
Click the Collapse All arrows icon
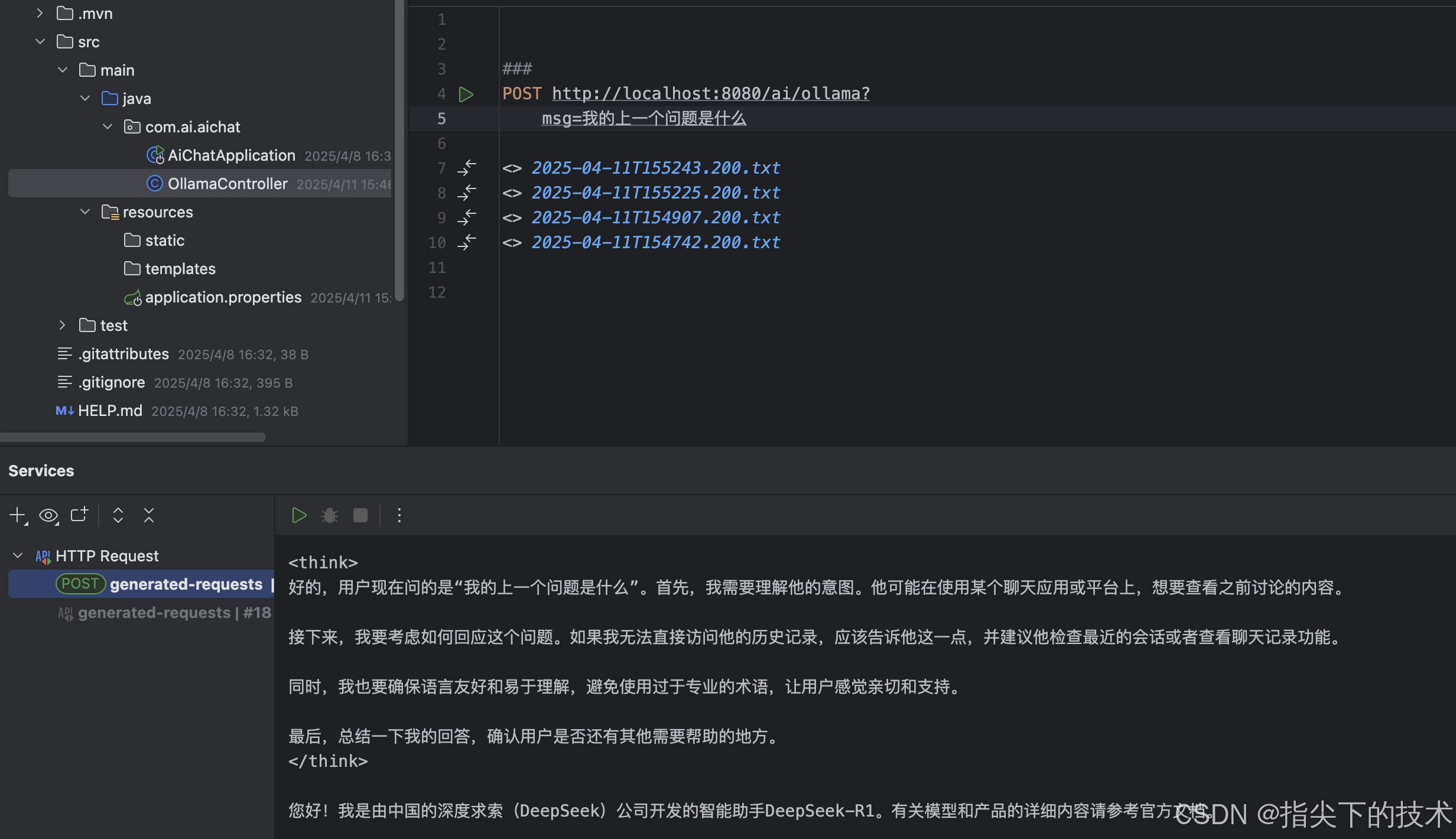pyautogui.click(x=149, y=515)
